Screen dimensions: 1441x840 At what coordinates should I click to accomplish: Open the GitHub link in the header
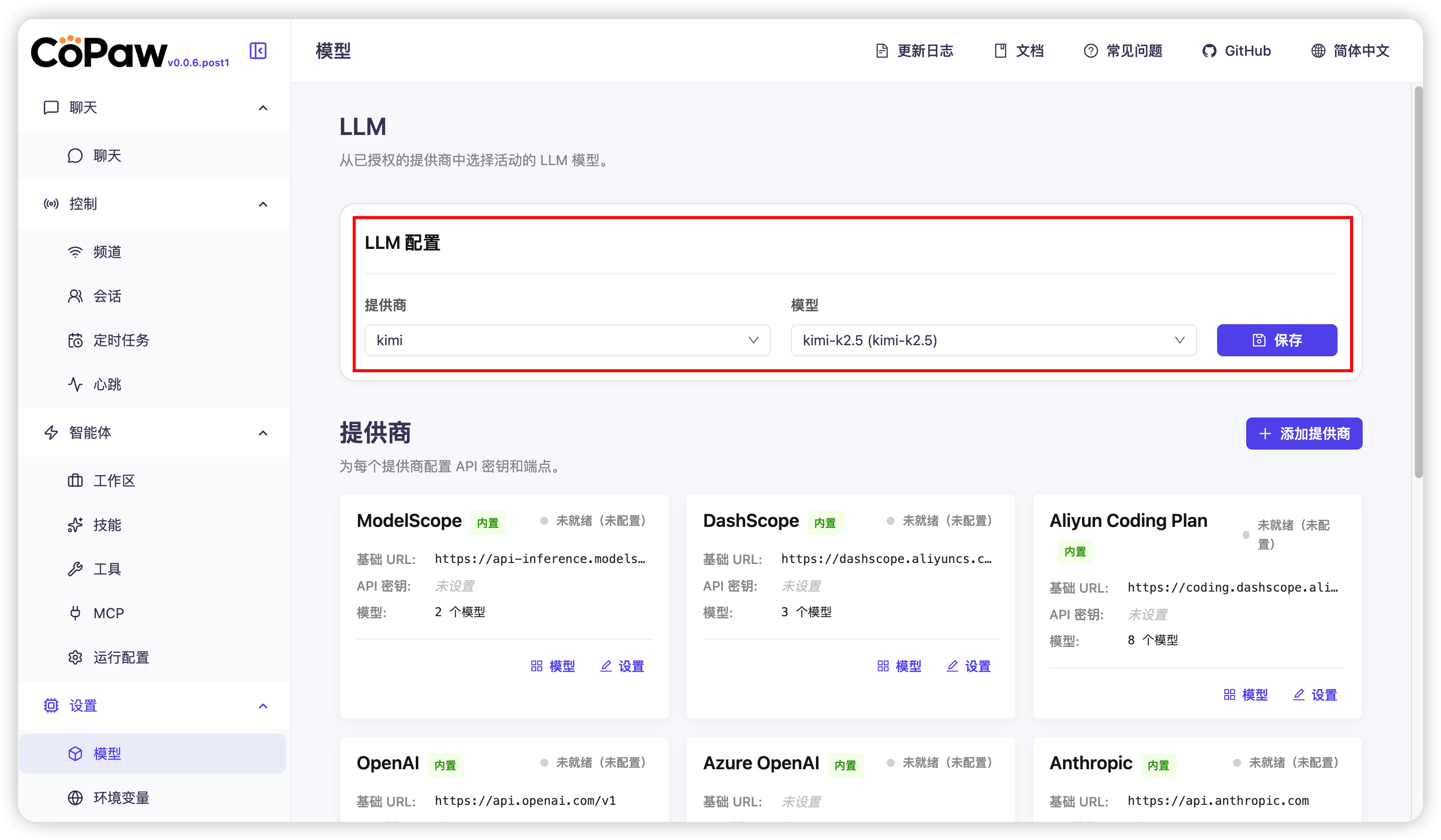point(1236,51)
